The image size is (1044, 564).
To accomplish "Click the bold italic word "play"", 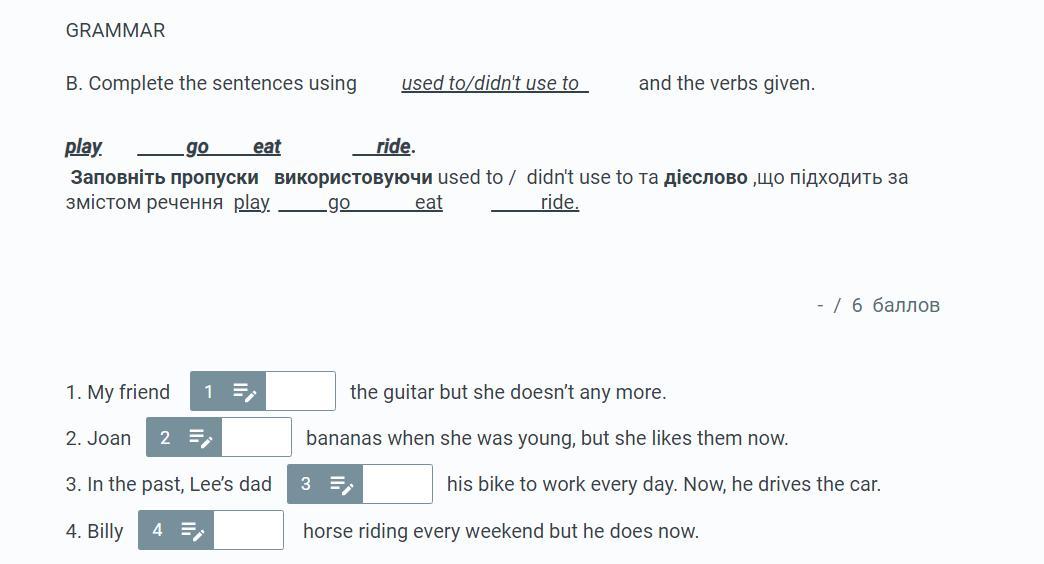I will [83, 146].
